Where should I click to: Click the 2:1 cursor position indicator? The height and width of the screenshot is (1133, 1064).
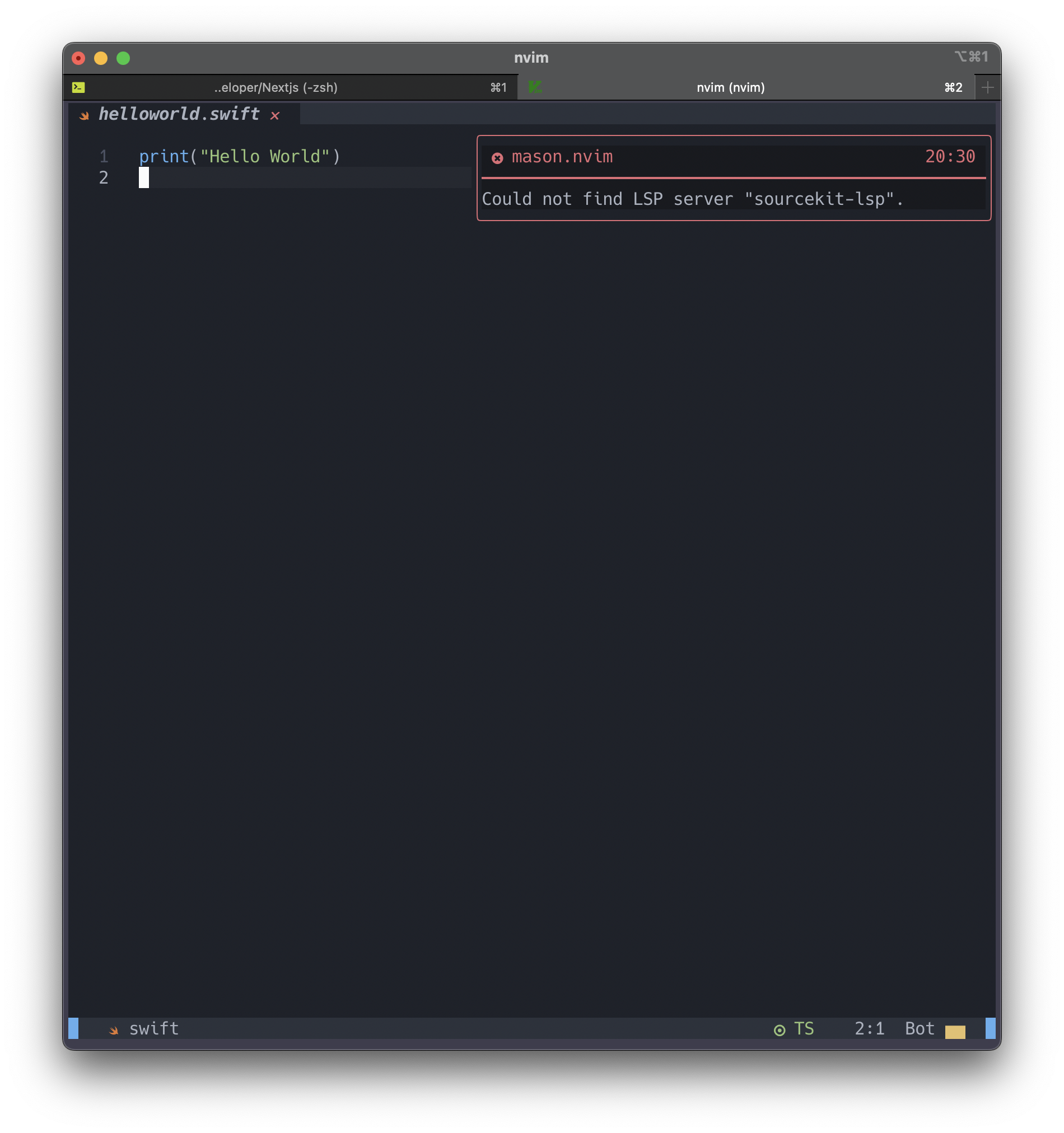tap(870, 1029)
